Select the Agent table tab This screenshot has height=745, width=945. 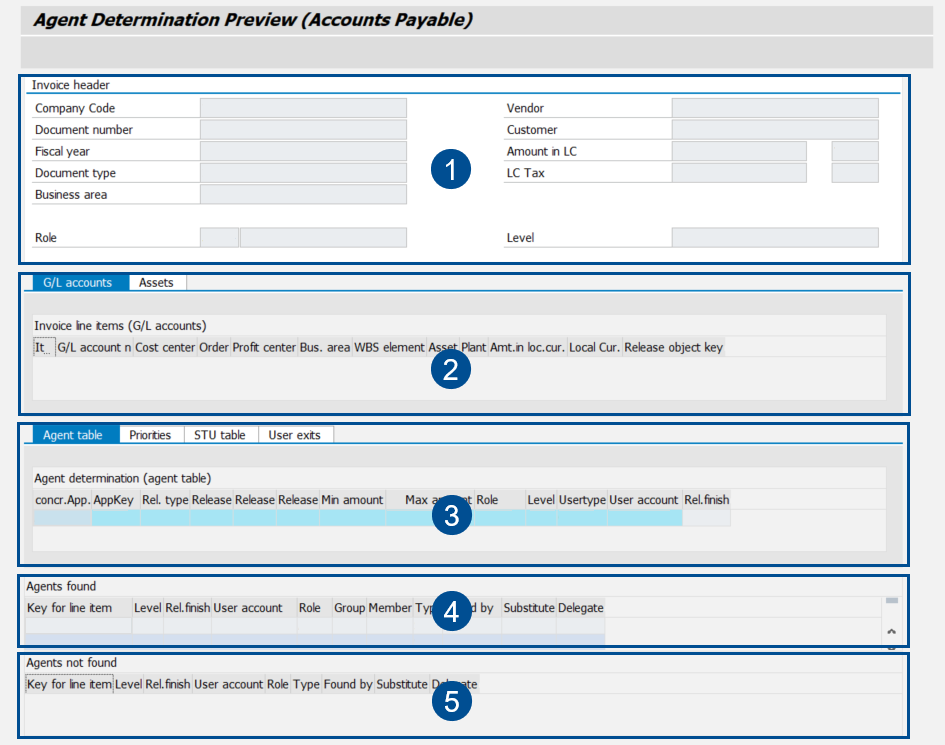72,435
